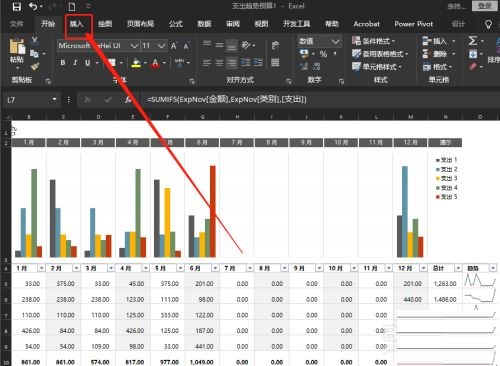Open the 6月 column filter arrow
The width and height of the screenshot is (500, 366).
pyautogui.click(x=215, y=268)
